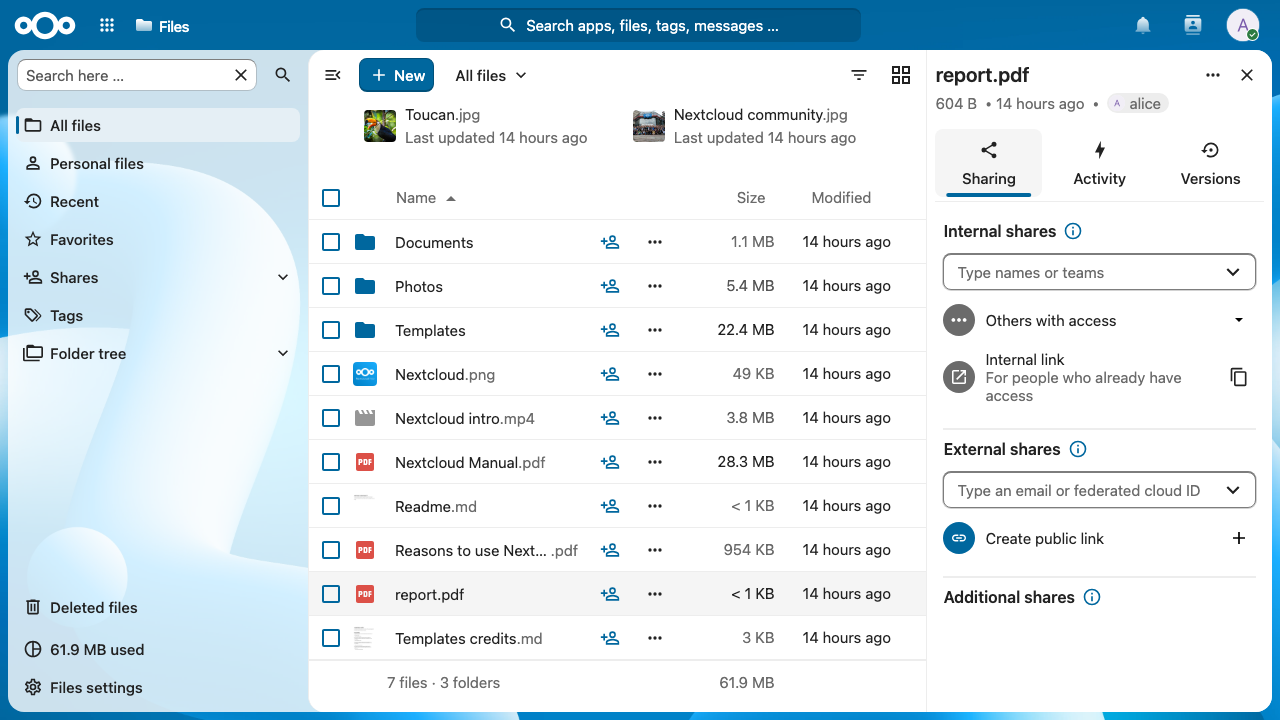Sort files by Name column

pos(426,198)
